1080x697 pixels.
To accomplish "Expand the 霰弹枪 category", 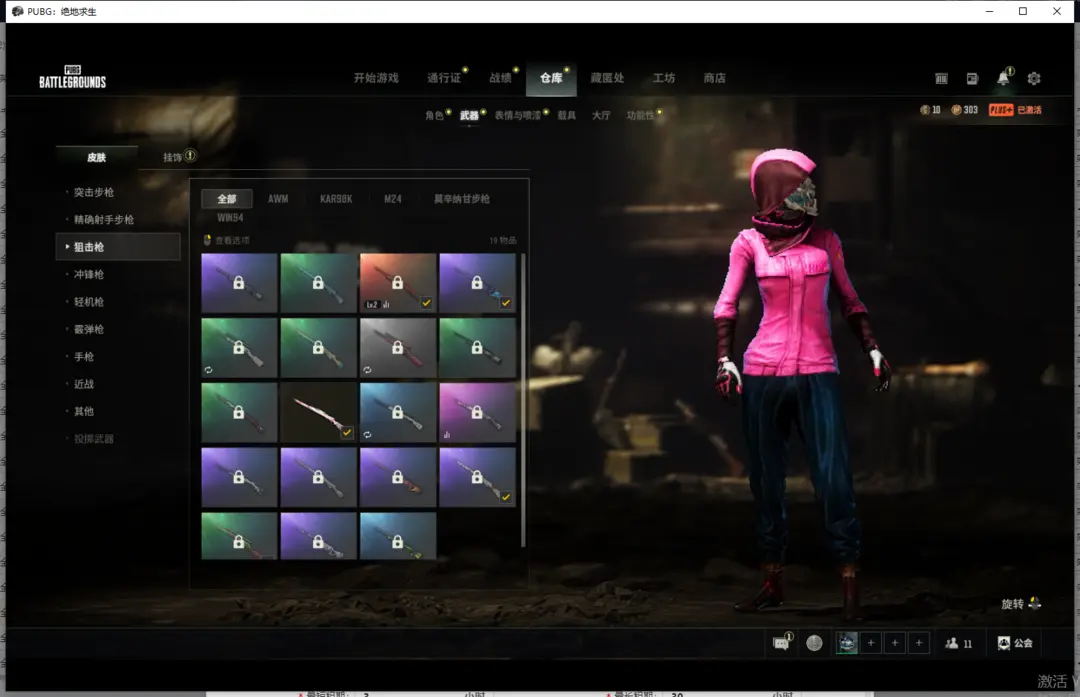I will click(x=89, y=329).
